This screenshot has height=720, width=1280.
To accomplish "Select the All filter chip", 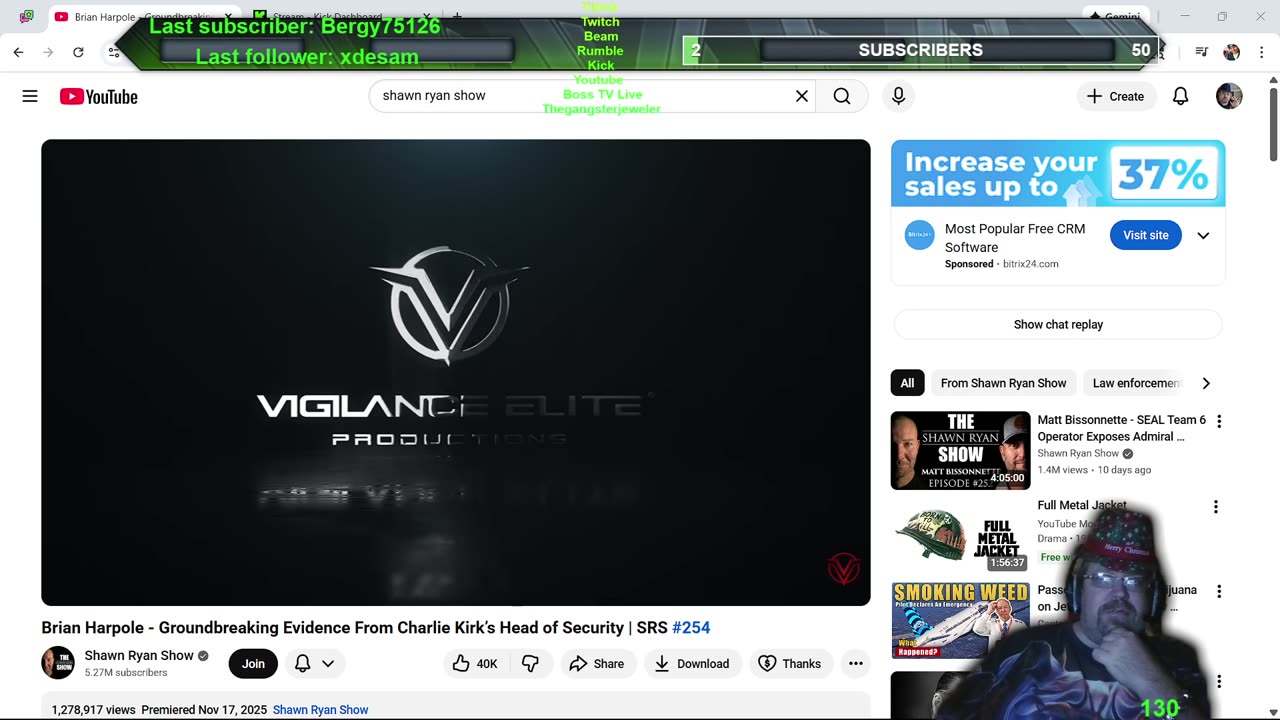I will 907,383.
